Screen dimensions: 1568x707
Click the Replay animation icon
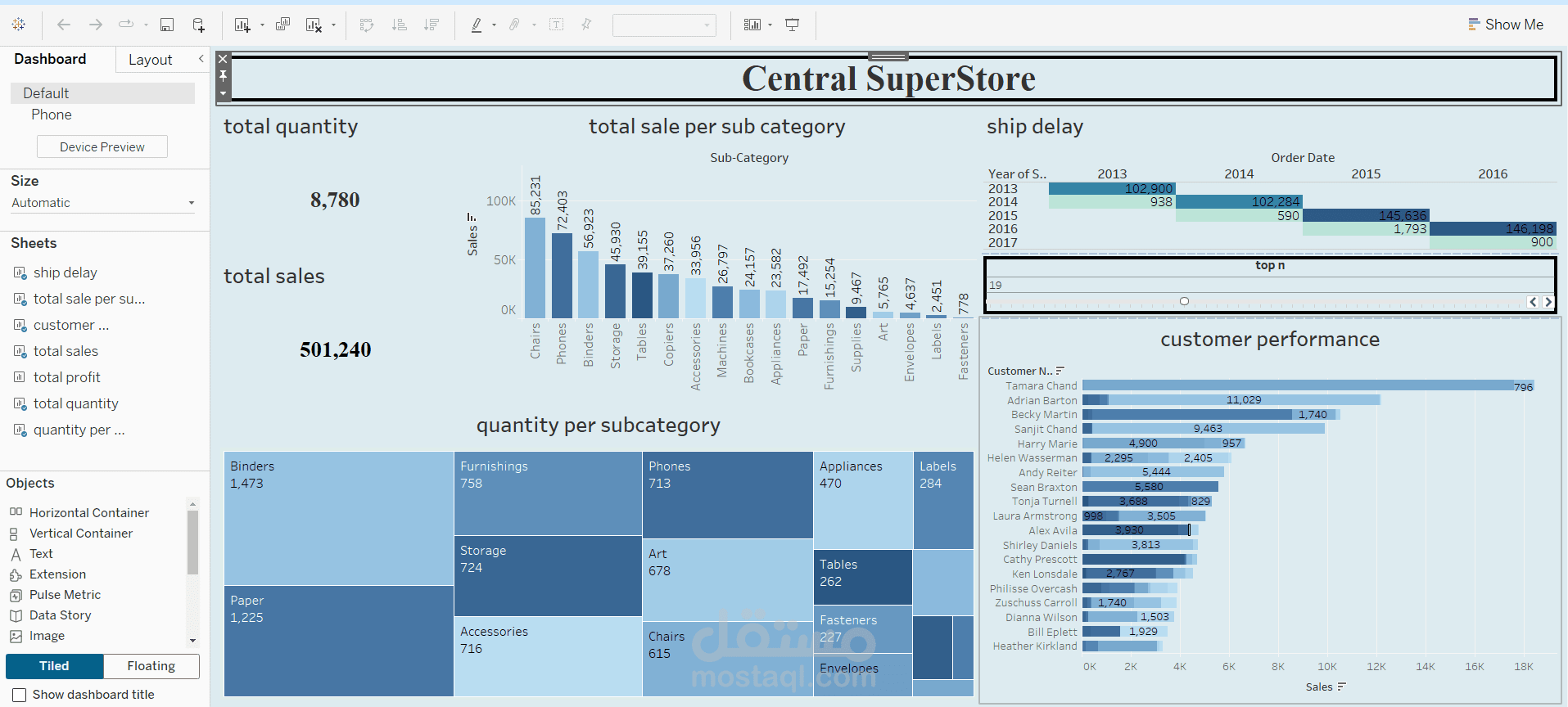[126, 25]
